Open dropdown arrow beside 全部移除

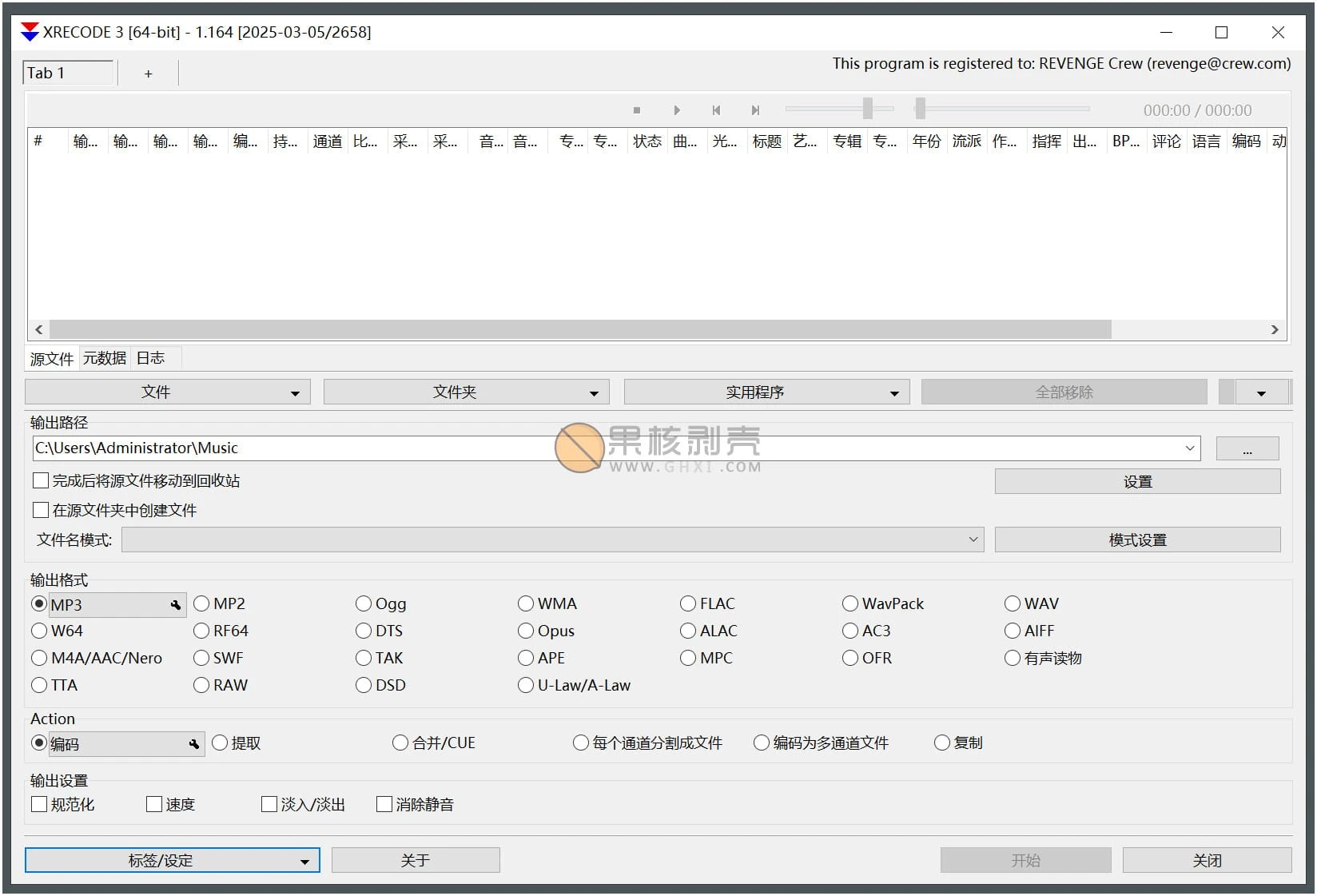tap(1261, 392)
